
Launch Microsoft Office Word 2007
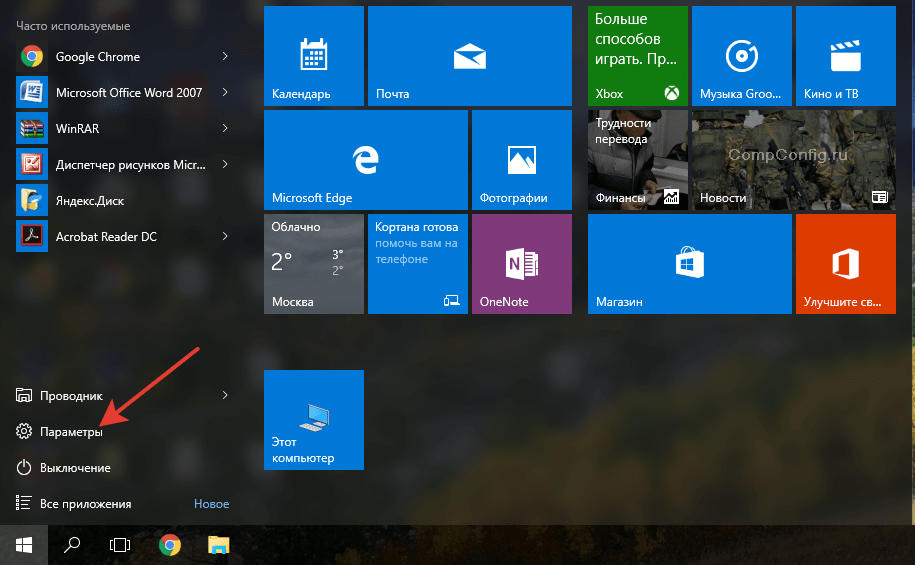click(123, 92)
